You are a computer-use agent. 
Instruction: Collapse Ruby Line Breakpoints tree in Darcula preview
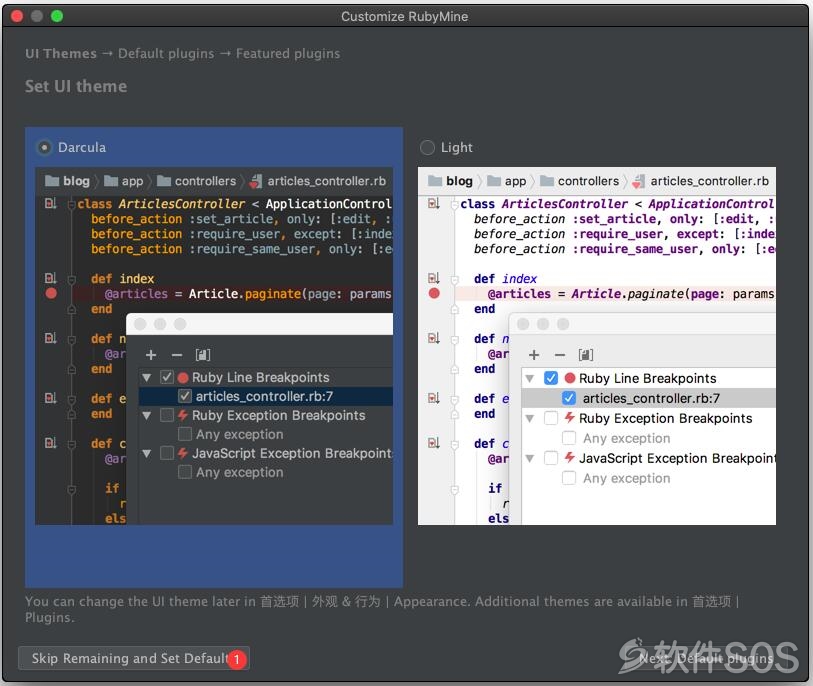pyautogui.click(x=147, y=377)
